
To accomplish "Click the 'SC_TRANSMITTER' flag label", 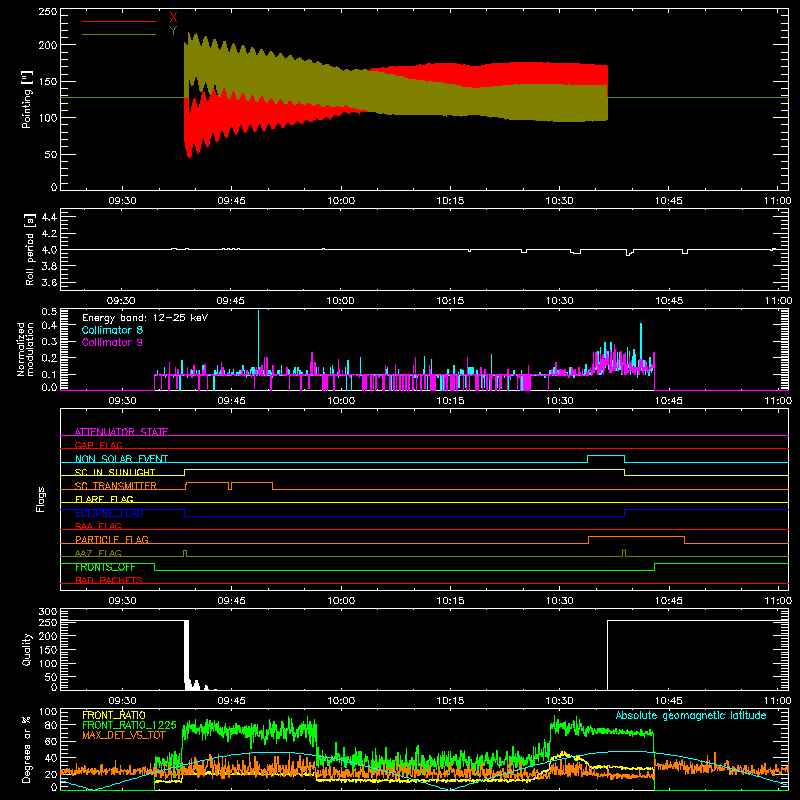I will point(116,486).
